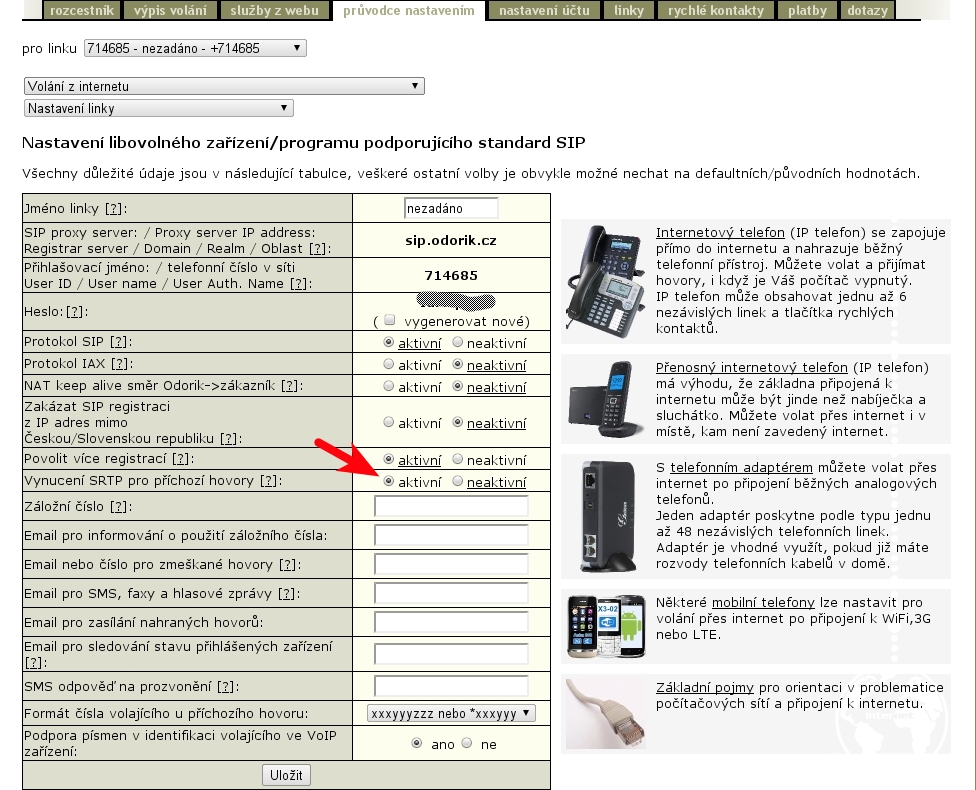Open the Formát čísla volajícího dropdown
976x790 pixels.
coord(451,713)
